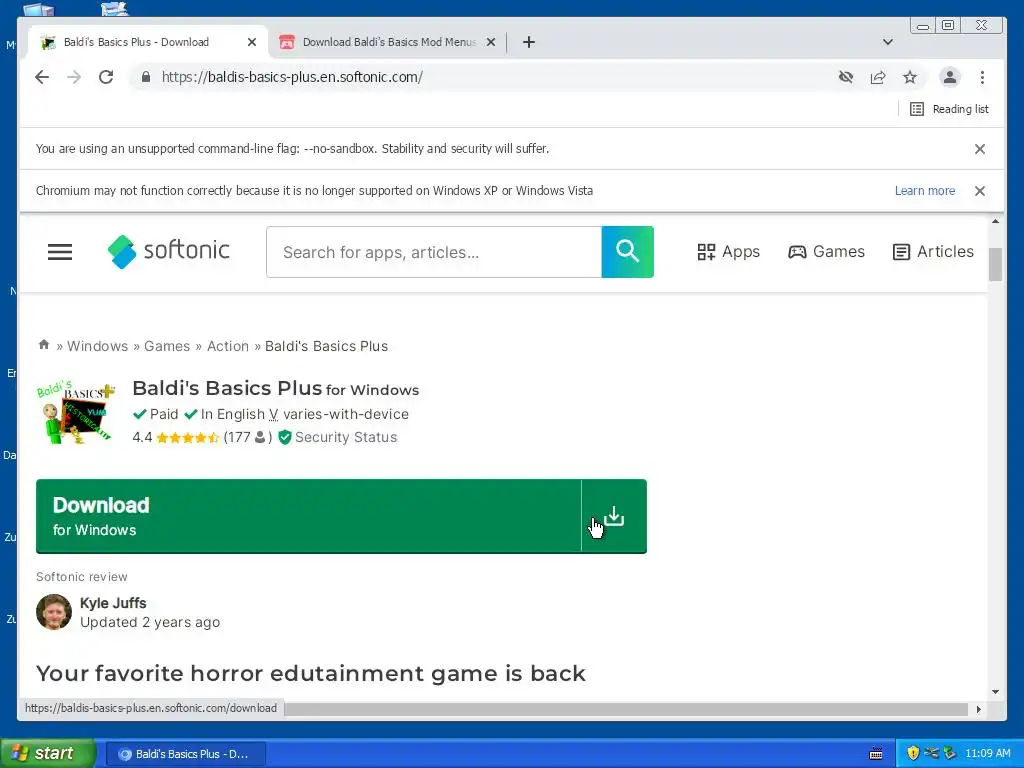Close the Baldi's Basics Mod Menus tab
The image size is (1024, 768).
coord(491,42)
